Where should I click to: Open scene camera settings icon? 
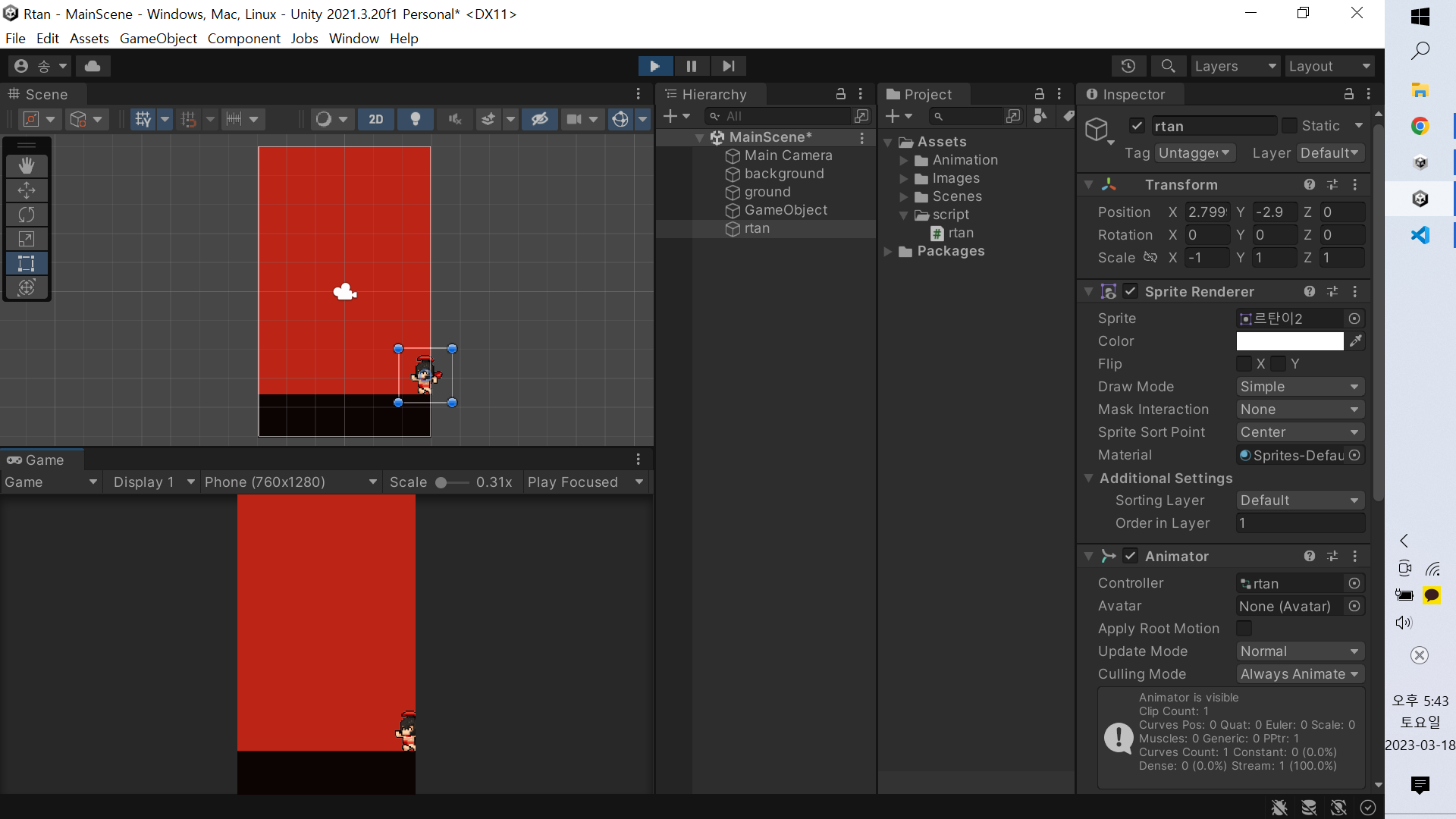(575, 119)
